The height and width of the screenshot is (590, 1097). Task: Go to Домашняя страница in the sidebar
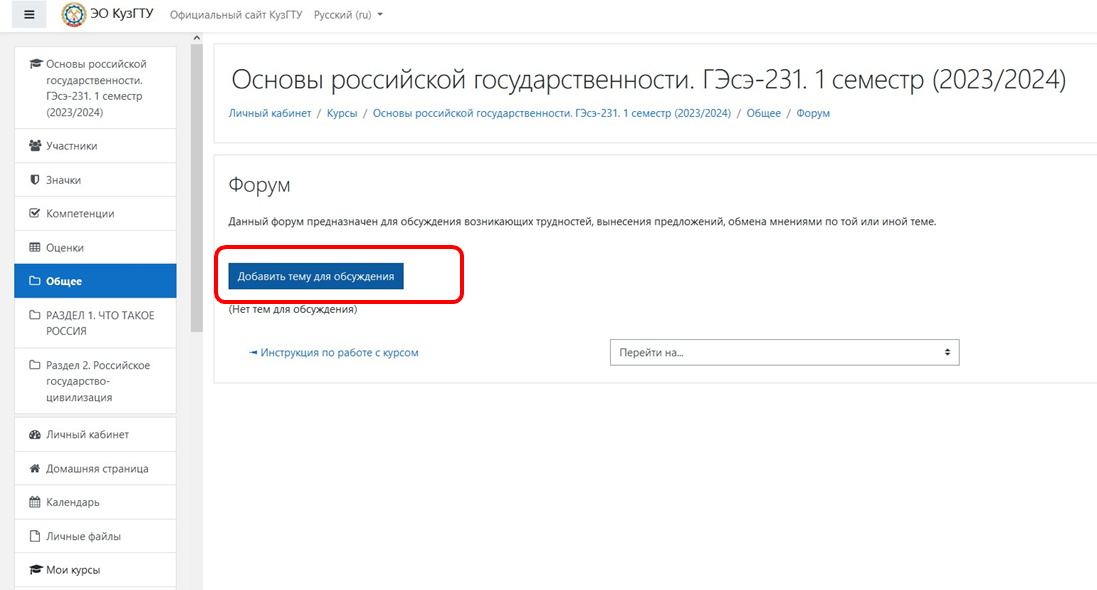pos(95,468)
